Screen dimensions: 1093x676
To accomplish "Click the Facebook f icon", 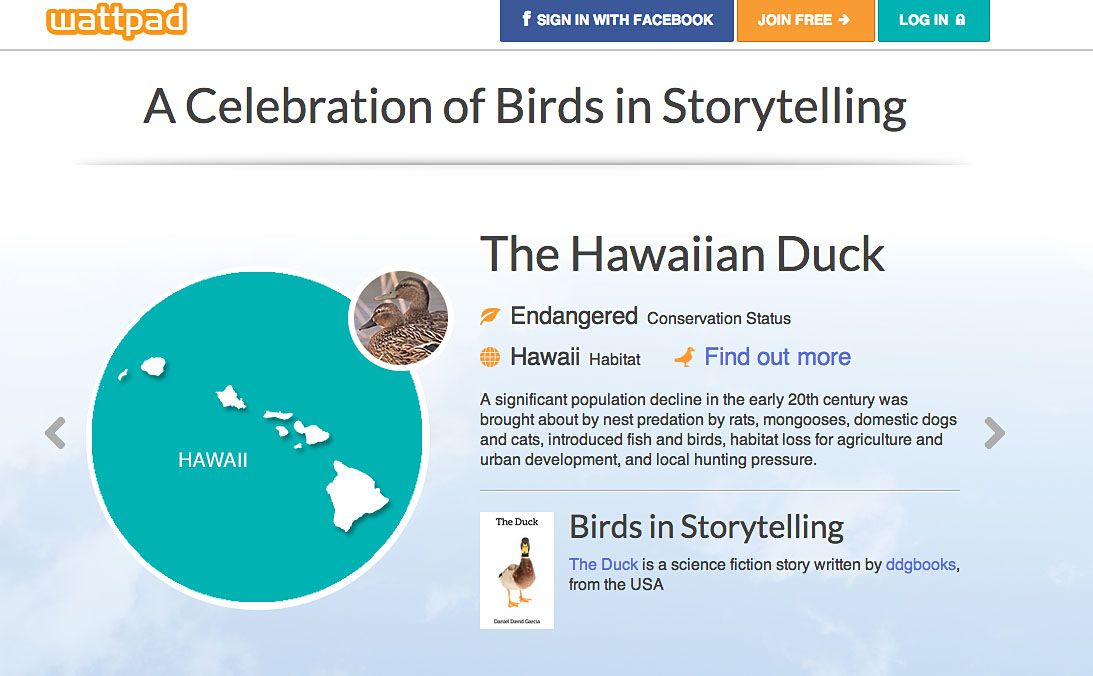I will click(x=526, y=19).
